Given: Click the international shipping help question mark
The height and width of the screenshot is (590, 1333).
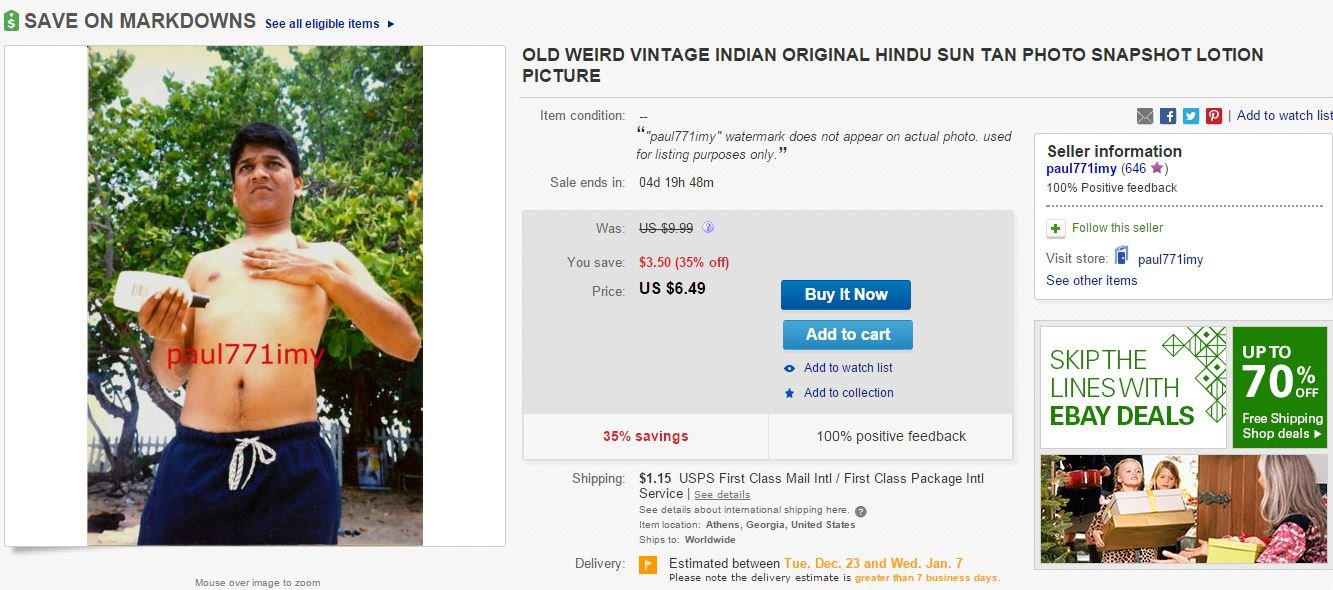Looking at the screenshot, I should 861,511.
